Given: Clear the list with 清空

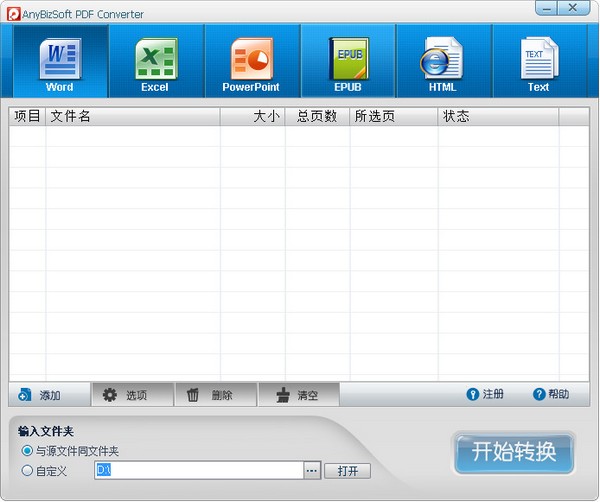Looking at the screenshot, I should pyautogui.click(x=297, y=395).
